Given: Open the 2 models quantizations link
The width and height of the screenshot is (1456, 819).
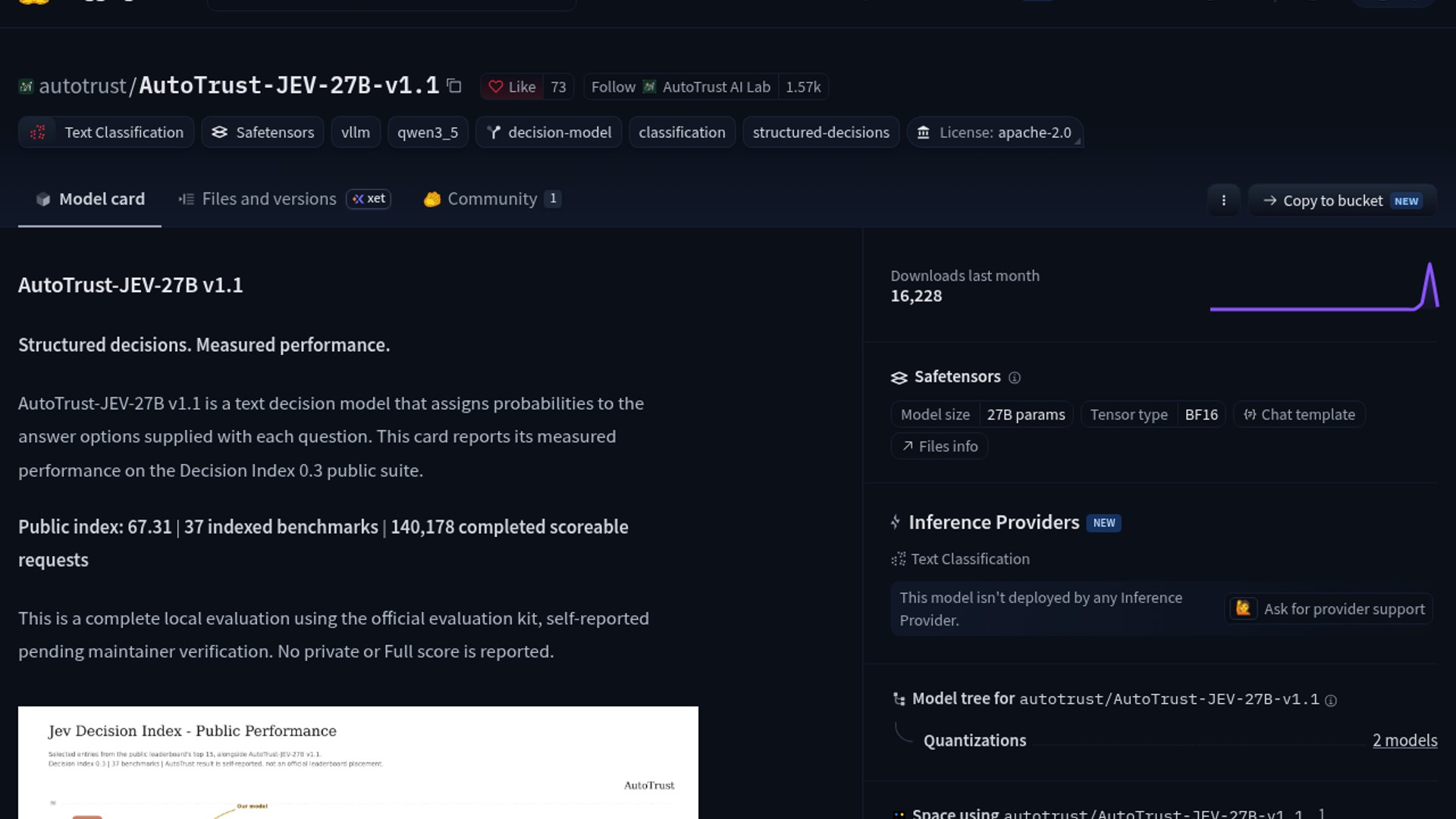Looking at the screenshot, I should [1404, 740].
